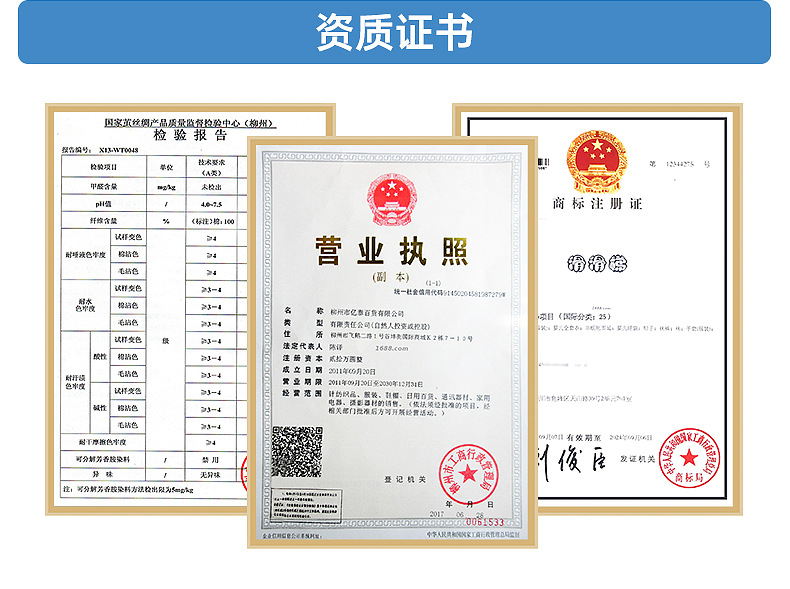Click the 异味 row label
Viewport: 790px width, 589px height.
[103, 474]
